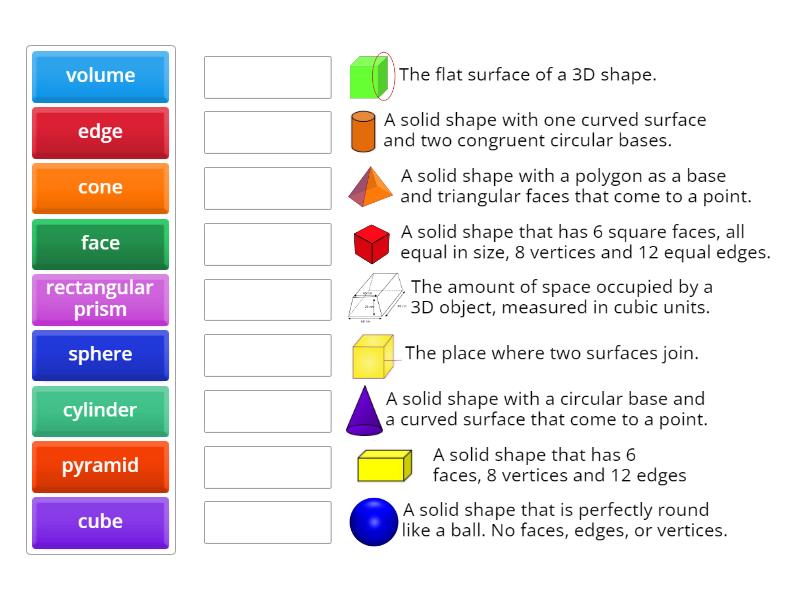
Task: Select the volume word tile
Action: tap(100, 76)
